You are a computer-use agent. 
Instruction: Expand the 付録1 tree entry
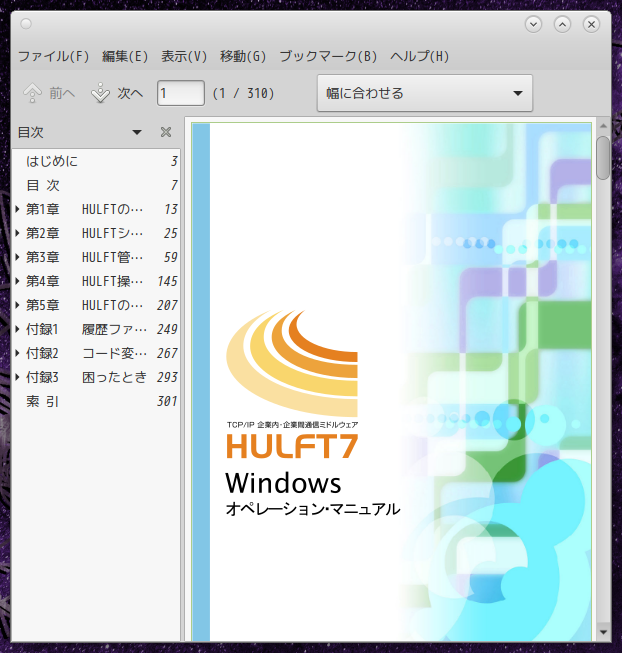(x=17, y=329)
